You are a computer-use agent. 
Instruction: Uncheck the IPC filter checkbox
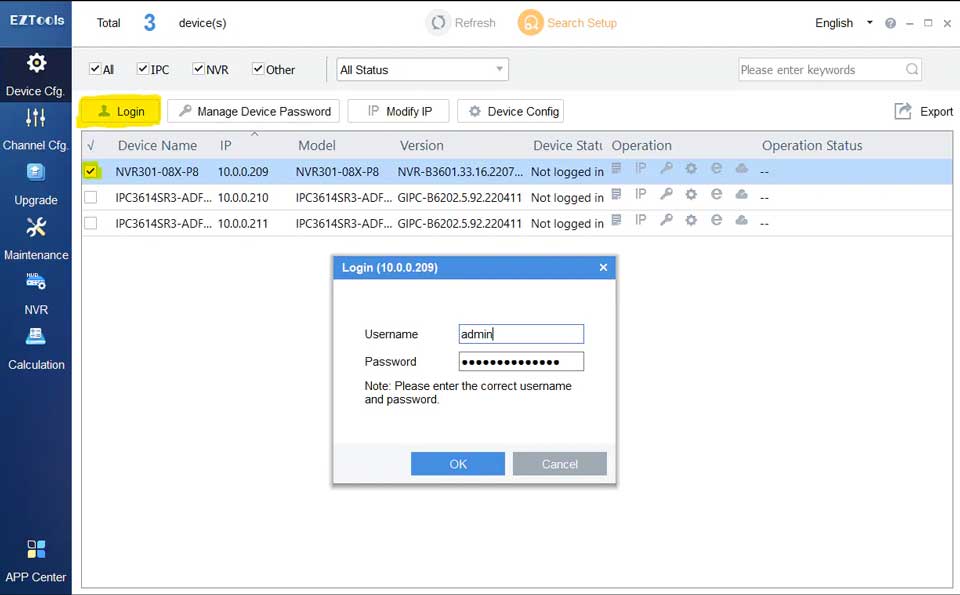(x=143, y=69)
